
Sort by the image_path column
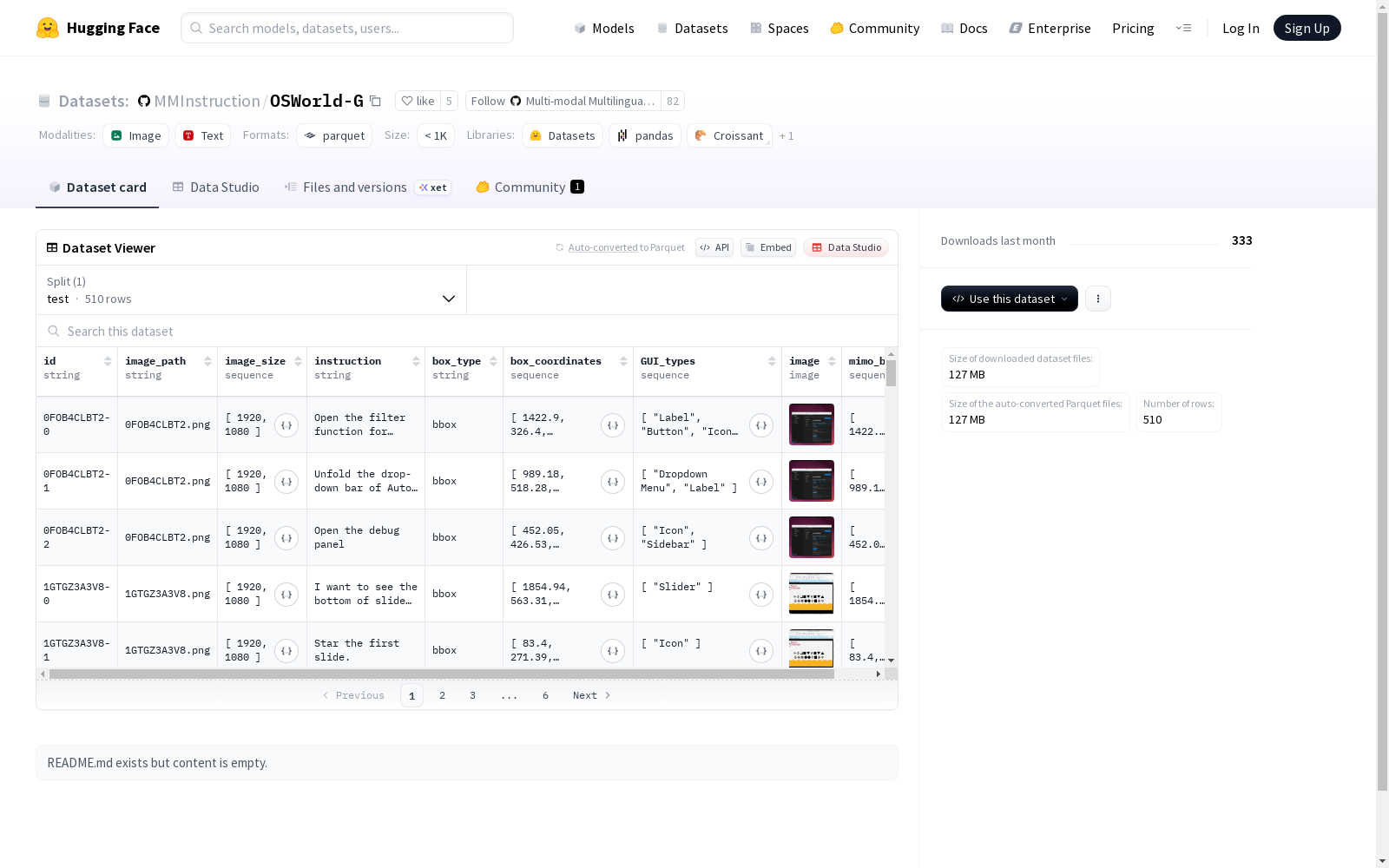coord(207,361)
